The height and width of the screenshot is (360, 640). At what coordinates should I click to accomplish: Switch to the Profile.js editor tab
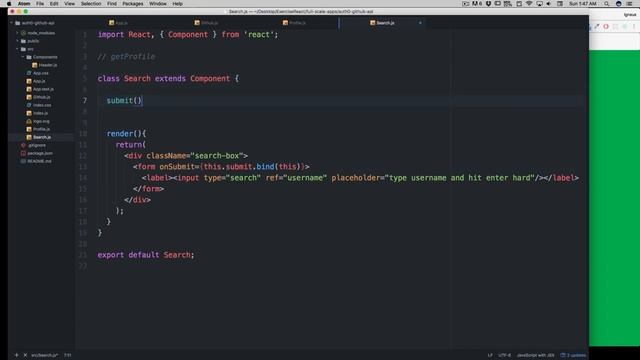[x=295, y=23]
